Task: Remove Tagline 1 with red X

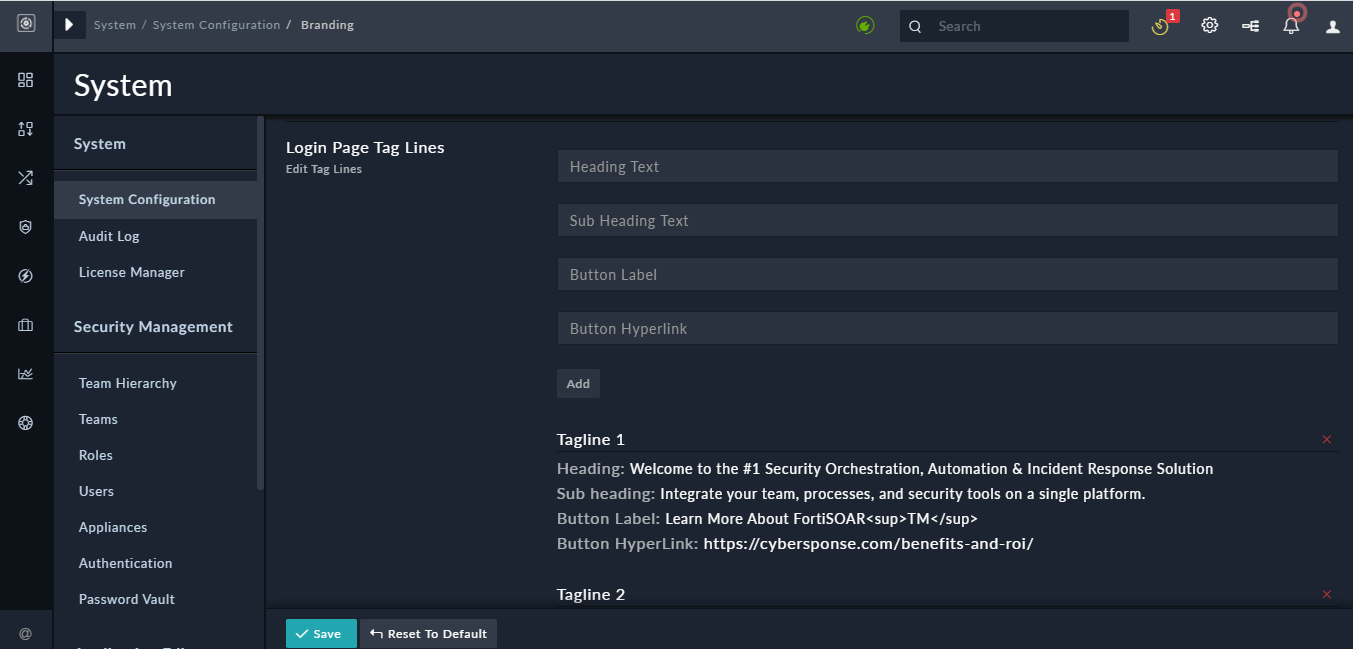Action: tap(1327, 439)
